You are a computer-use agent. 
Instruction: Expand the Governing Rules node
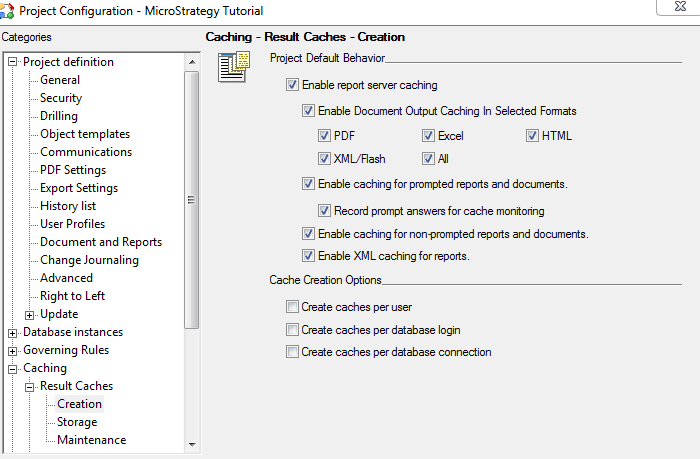[x=12, y=351]
